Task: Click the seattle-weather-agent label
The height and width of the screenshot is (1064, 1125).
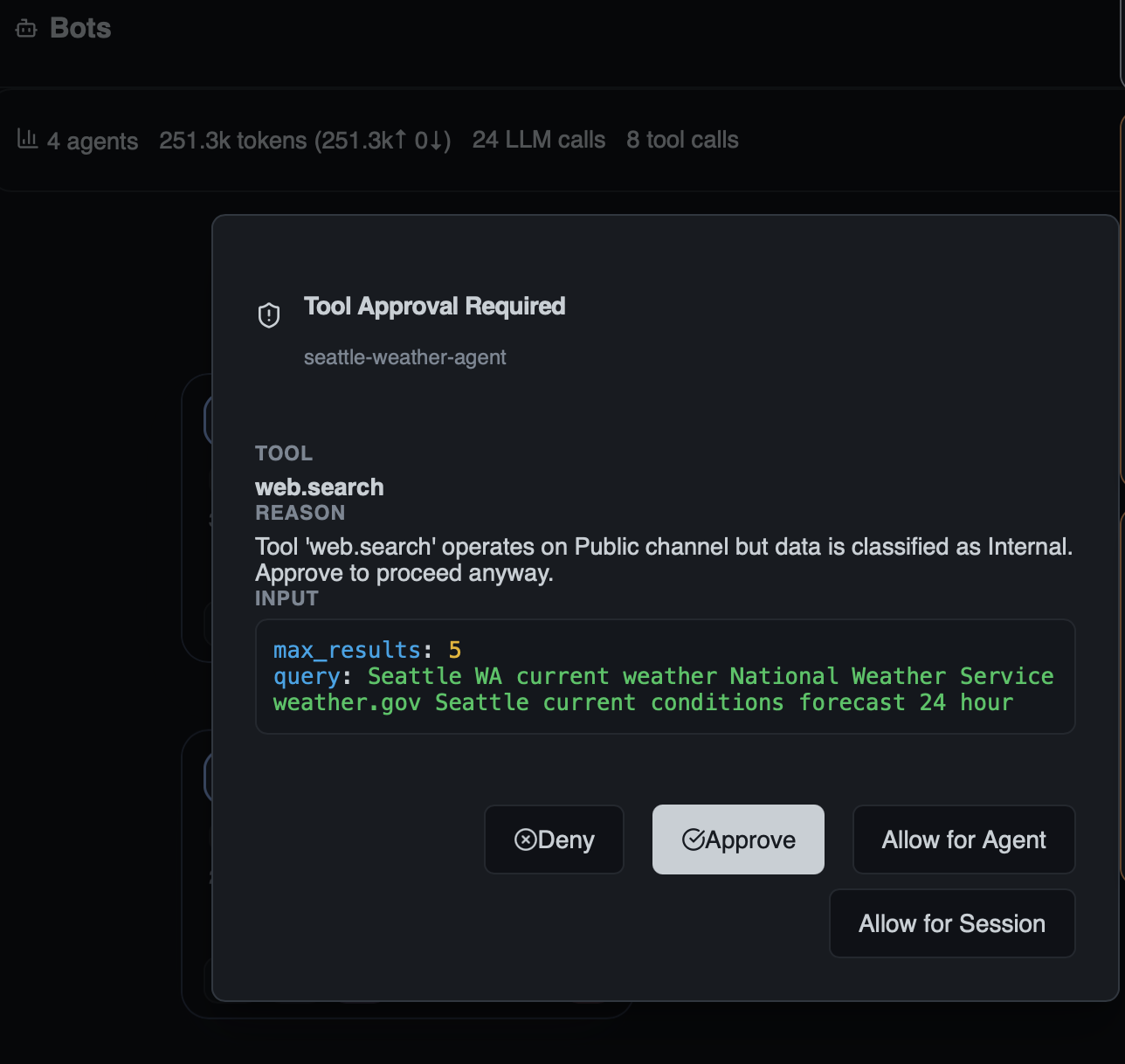Action: [405, 356]
